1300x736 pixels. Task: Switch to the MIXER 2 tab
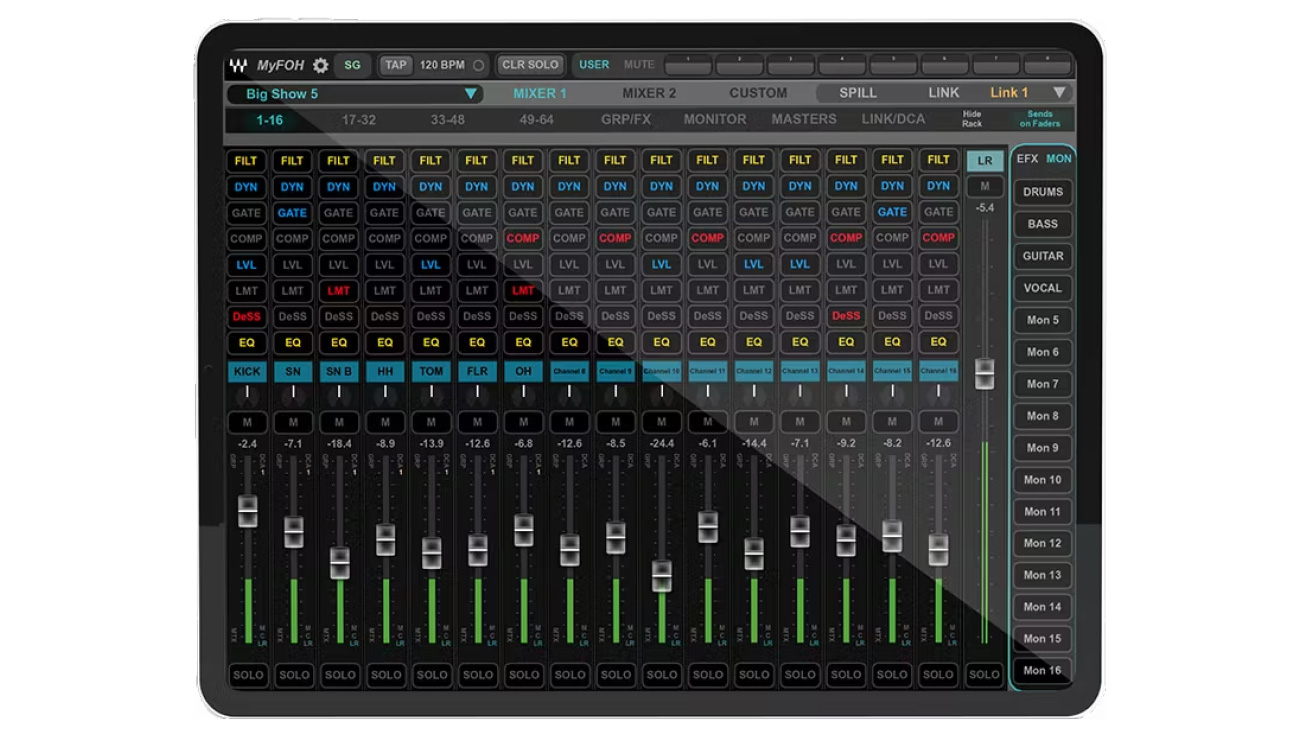(x=649, y=93)
